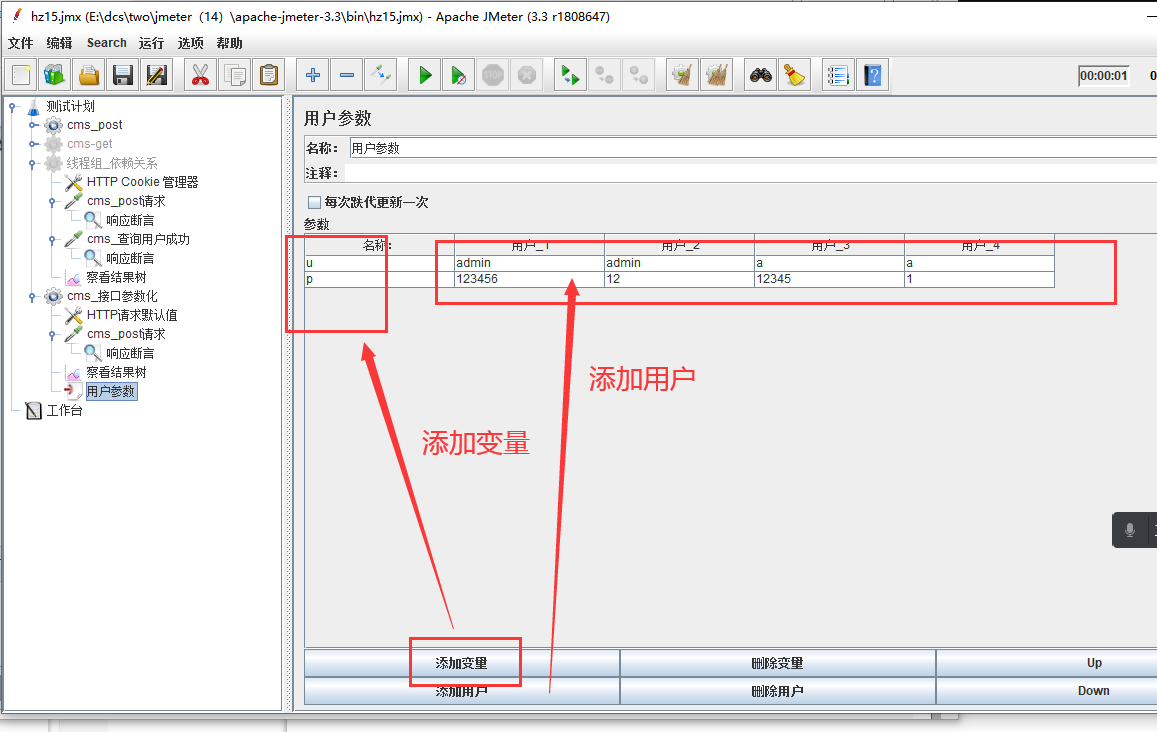
Task: Click the Reset Search brush icon
Action: pyautogui.click(x=795, y=75)
